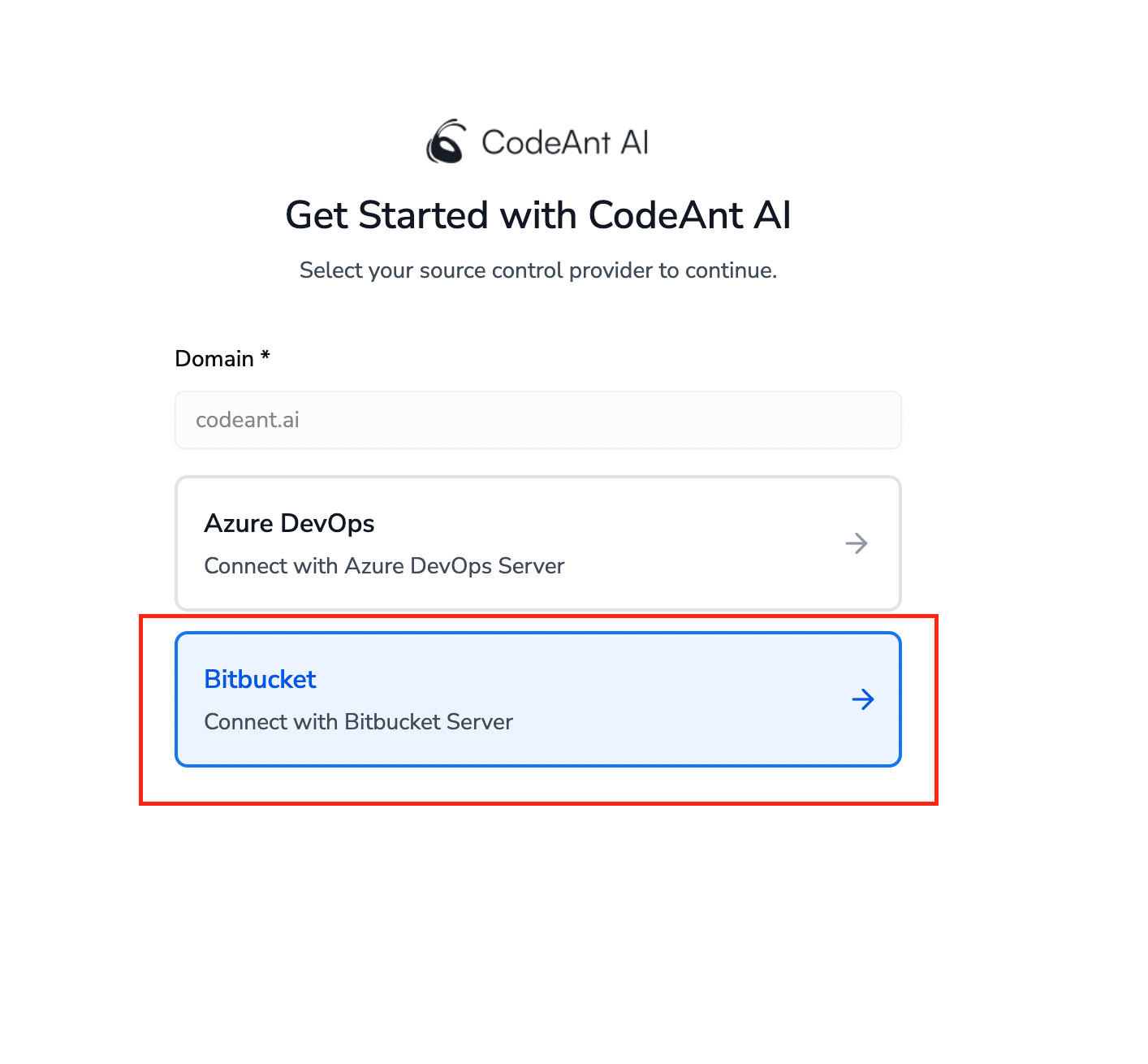
Task: Click the Get Started heading
Action: pos(537,215)
